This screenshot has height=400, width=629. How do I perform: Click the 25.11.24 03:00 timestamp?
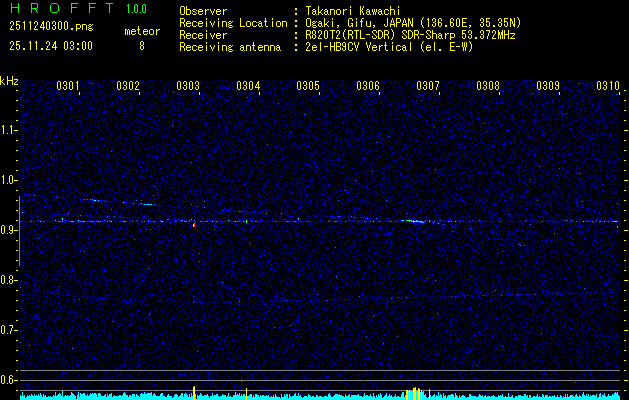pyautogui.click(x=50, y=46)
